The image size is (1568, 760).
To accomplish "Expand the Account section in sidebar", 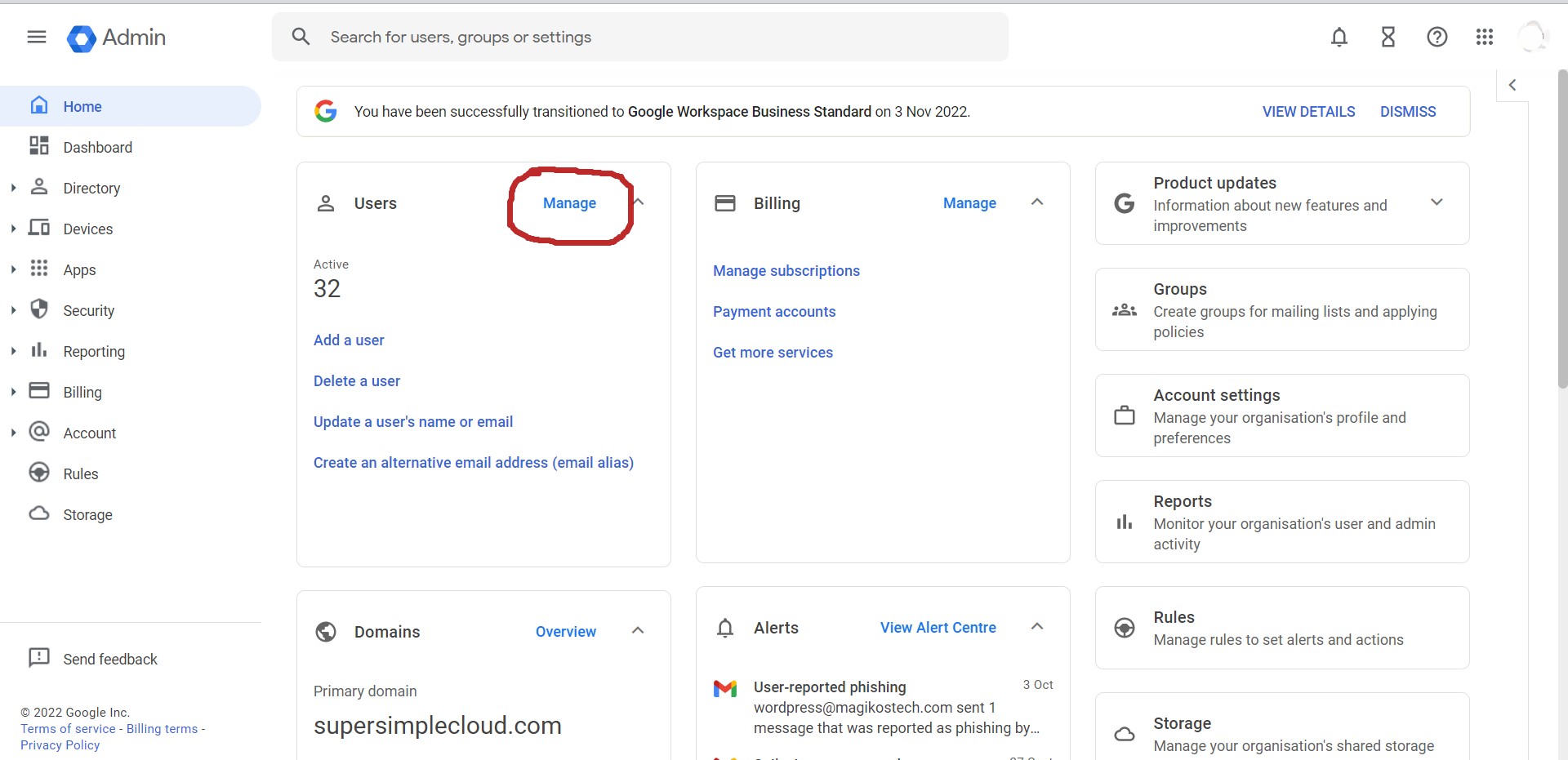I will click(x=13, y=433).
